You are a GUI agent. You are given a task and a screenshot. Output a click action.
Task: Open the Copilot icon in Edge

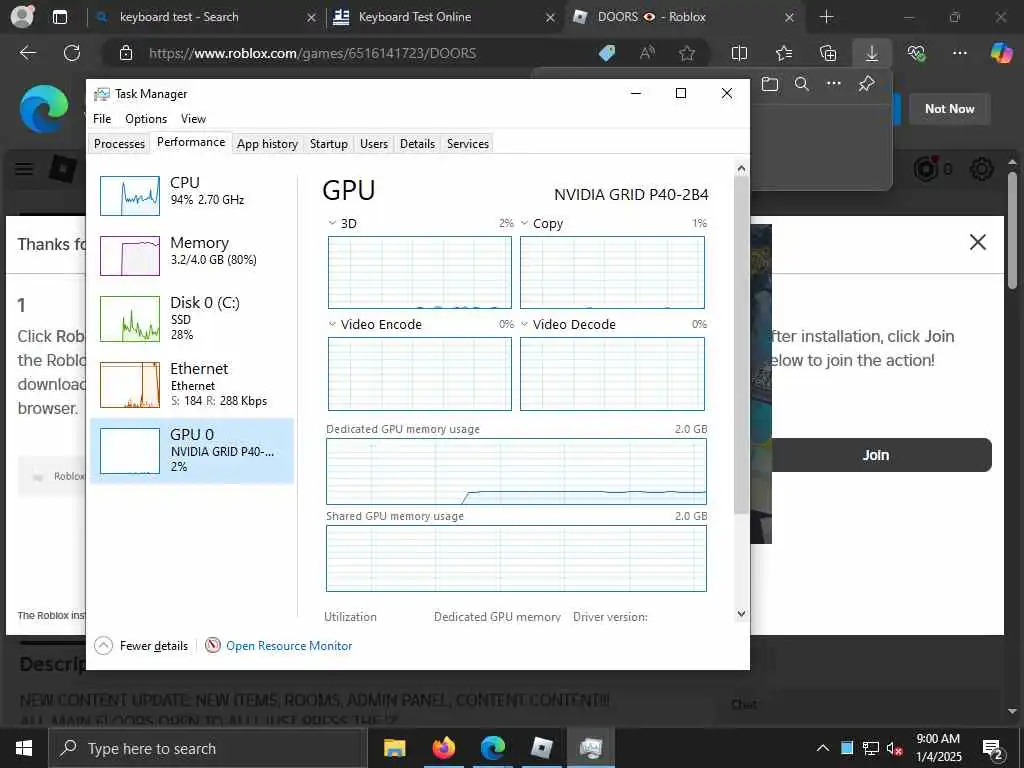click(1001, 53)
